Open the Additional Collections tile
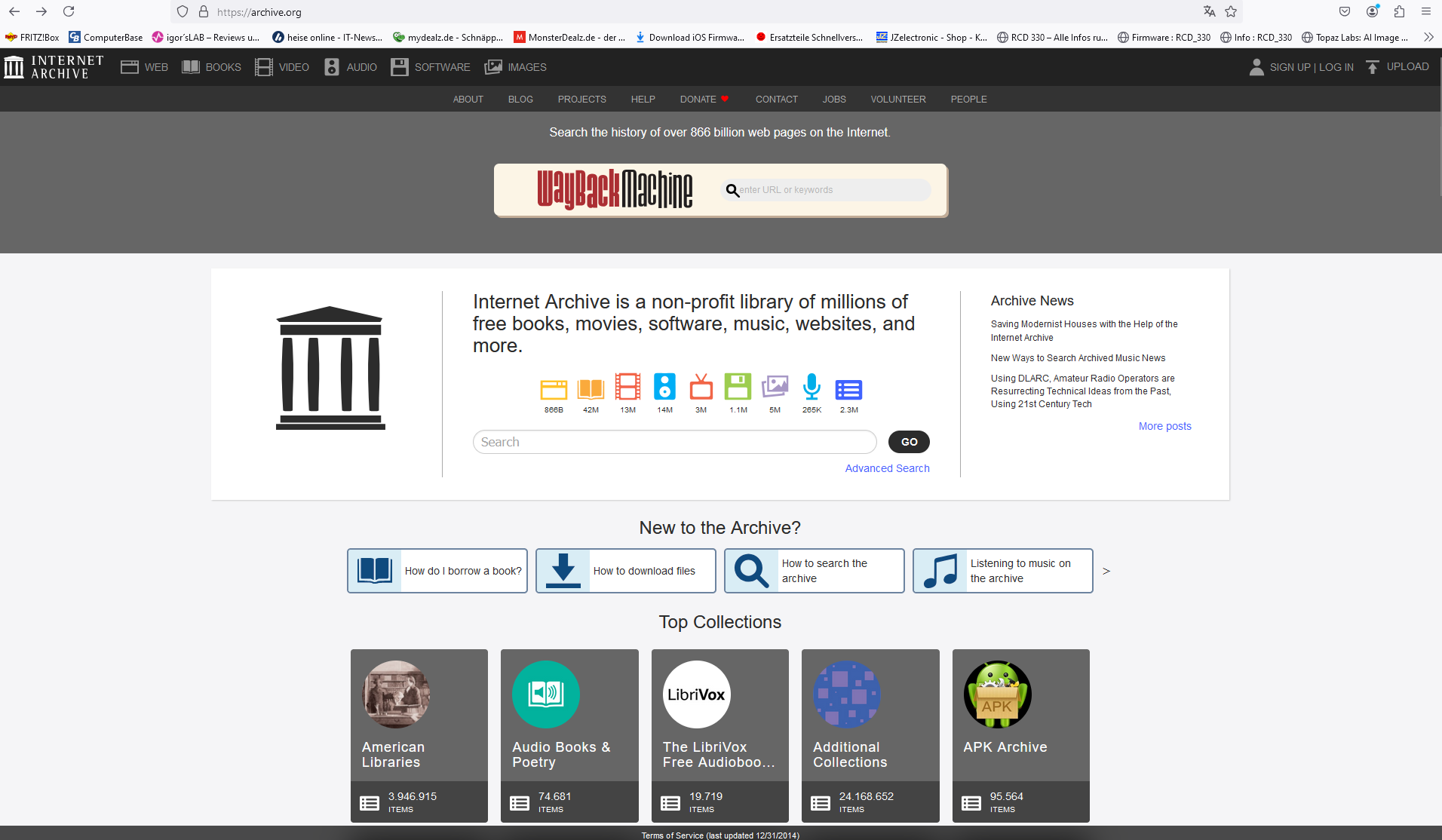The image size is (1442, 840). point(870,735)
